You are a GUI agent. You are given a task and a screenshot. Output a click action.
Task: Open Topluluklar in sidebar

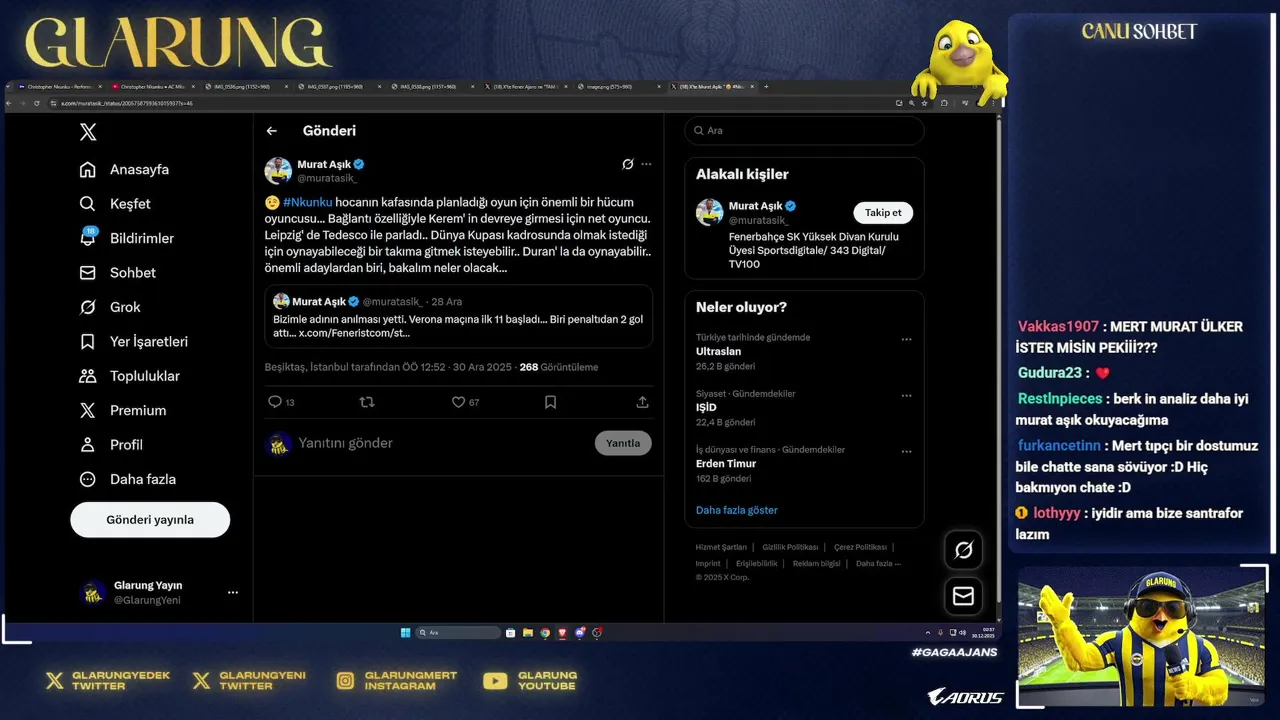click(x=130, y=376)
